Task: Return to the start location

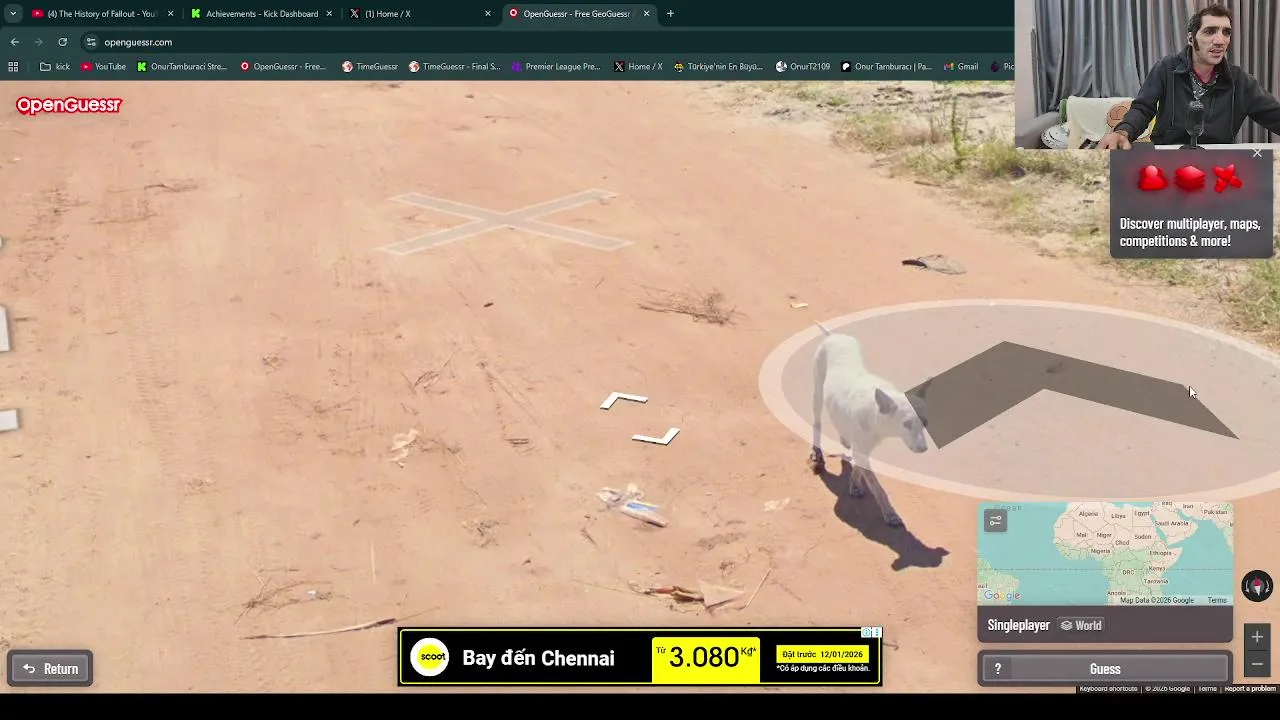Action: coord(51,669)
